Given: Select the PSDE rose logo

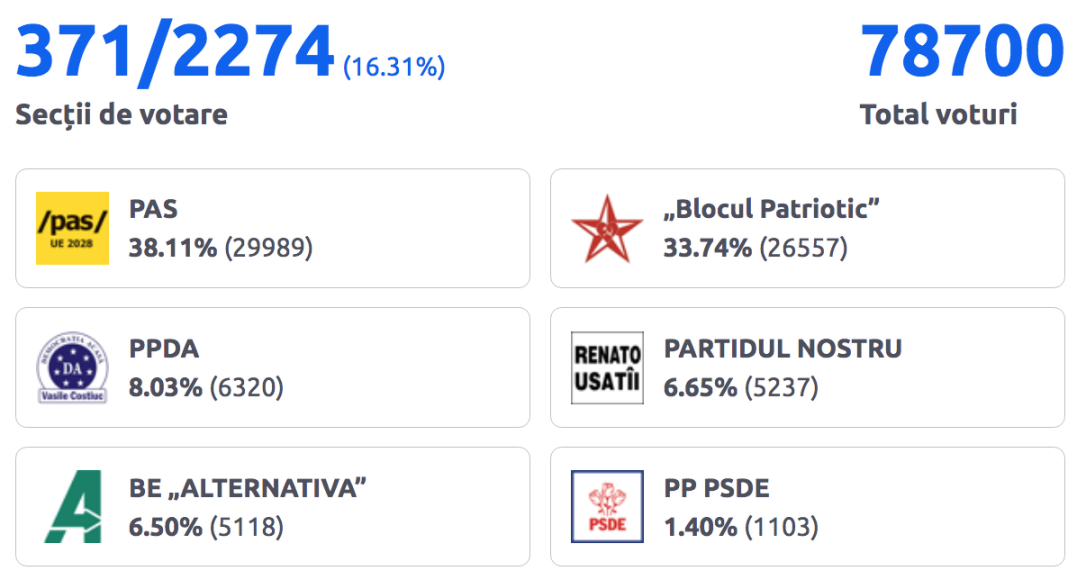Looking at the screenshot, I should (607, 506).
